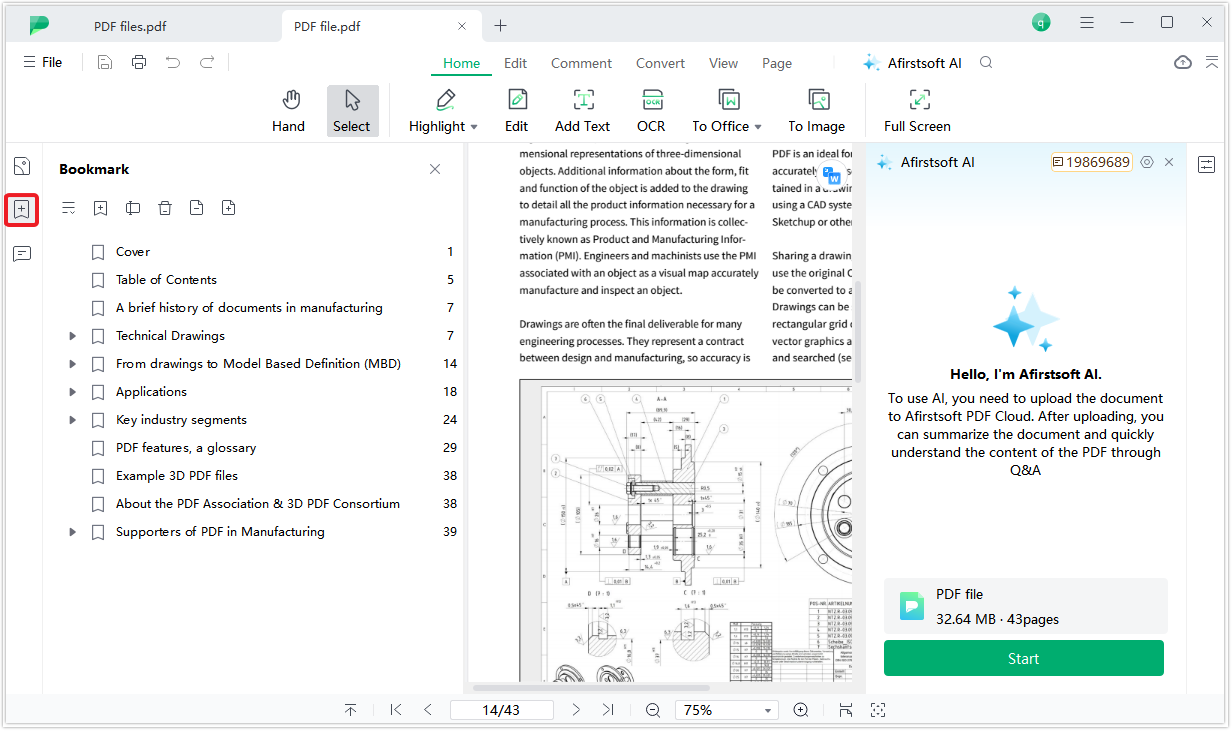
Task: Close the PDF file.pdf tab
Action: 462,26
